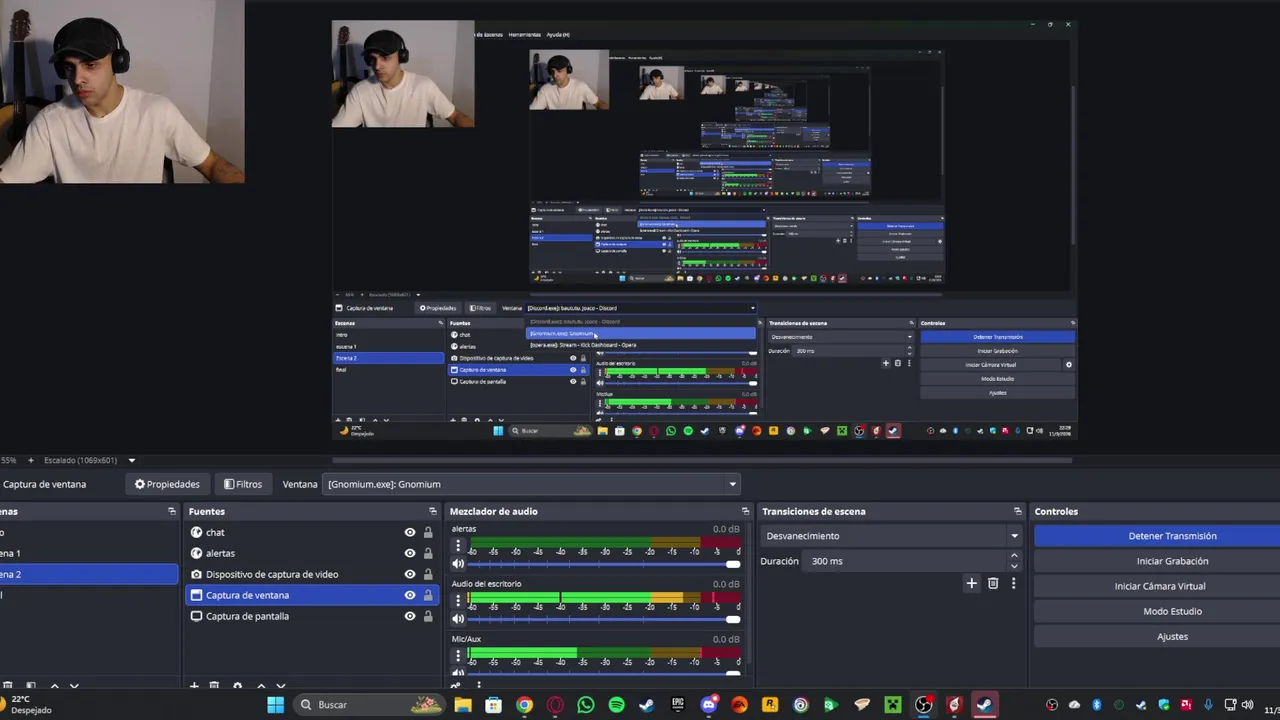Click the Duración 300 ms field
Viewport: 1280px width, 720px height.
click(905, 561)
